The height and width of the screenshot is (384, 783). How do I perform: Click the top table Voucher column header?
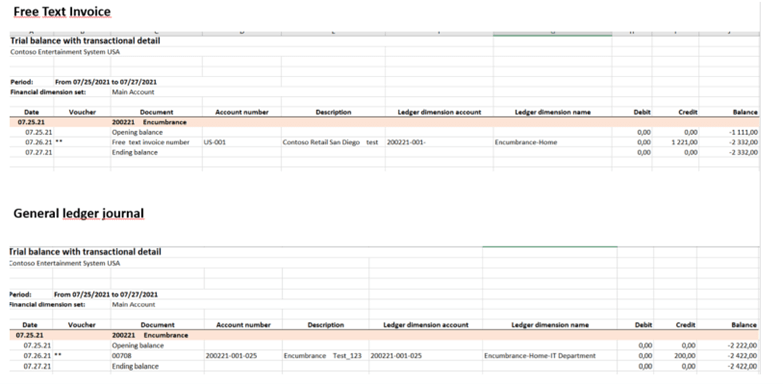[x=82, y=112]
